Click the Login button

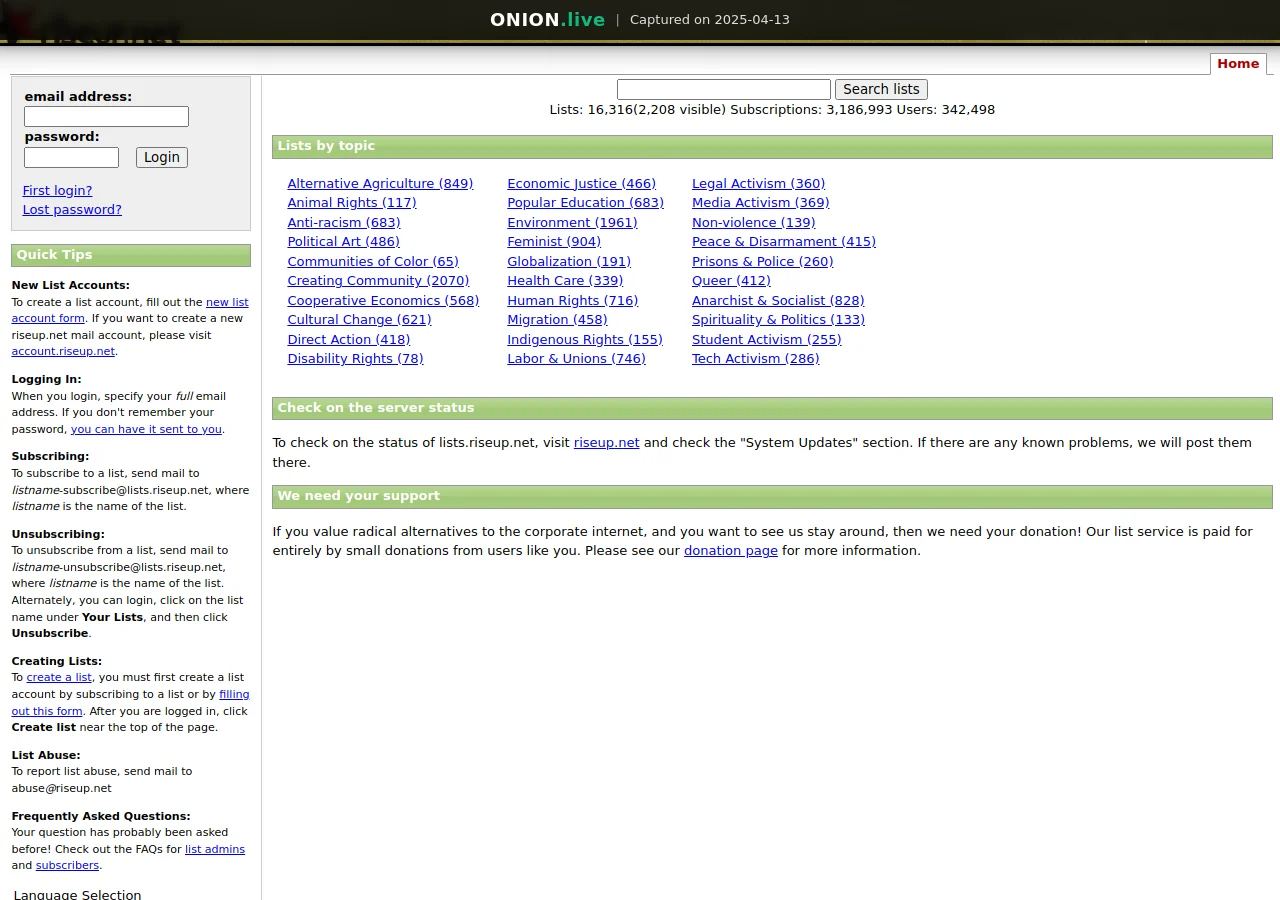(162, 157)
